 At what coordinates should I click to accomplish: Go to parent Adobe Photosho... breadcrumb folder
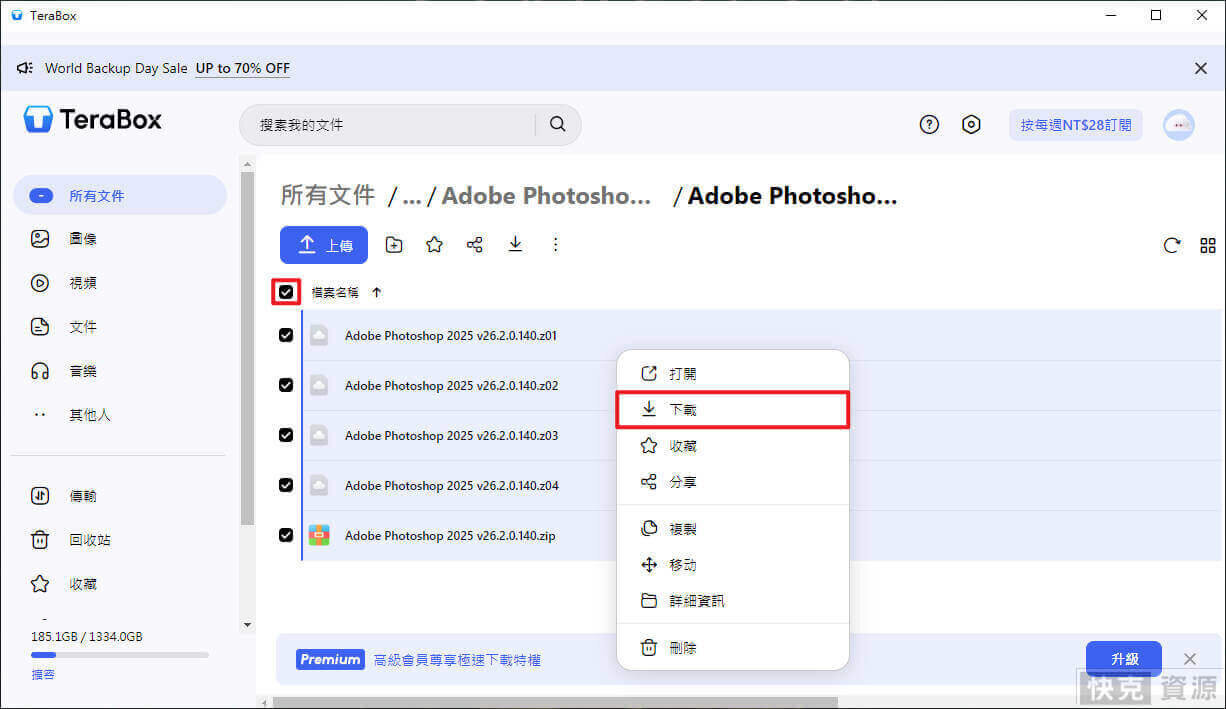coord(546,196)
